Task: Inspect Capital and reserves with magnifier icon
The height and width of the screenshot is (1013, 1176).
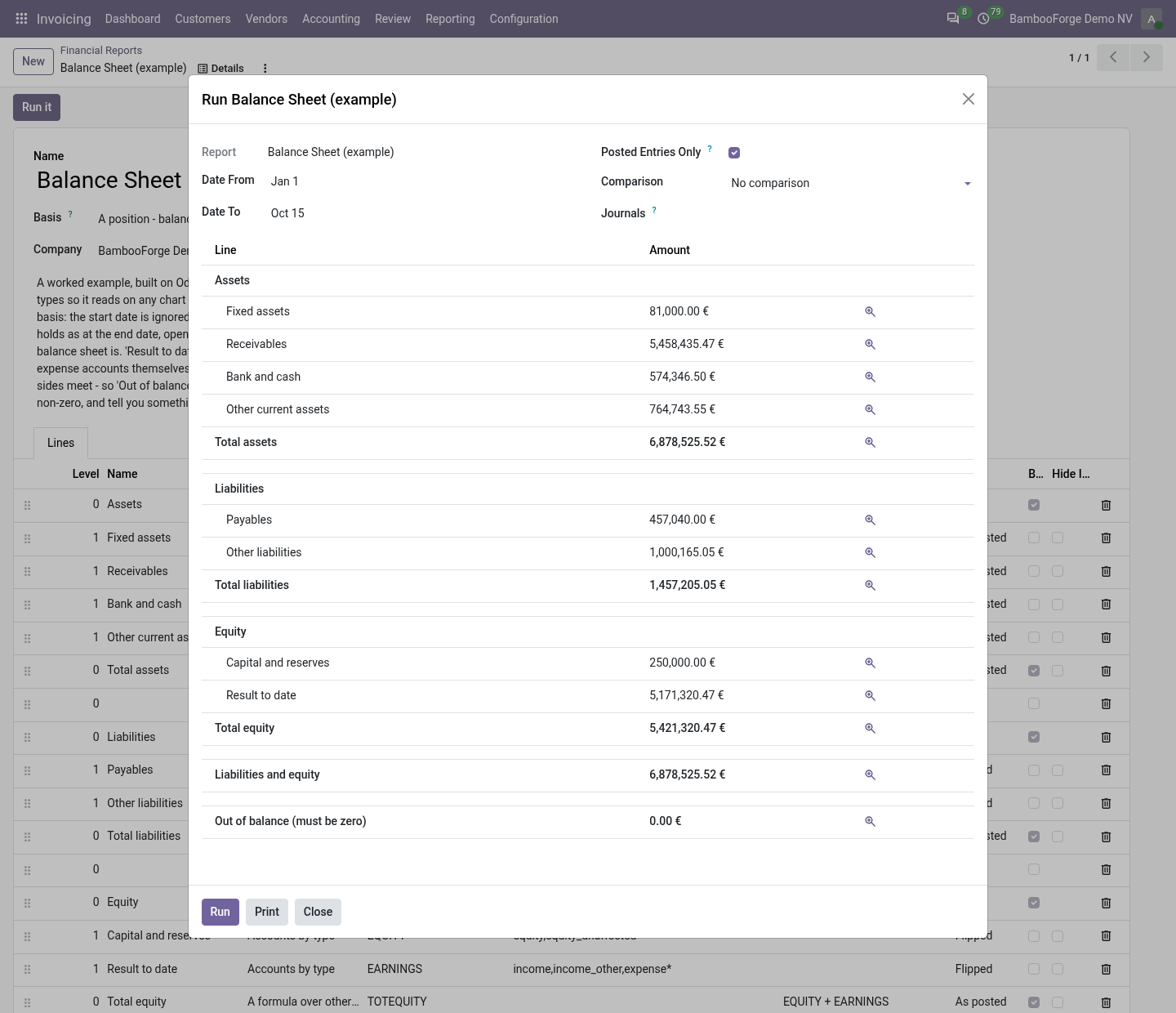Action: point(870,663)
